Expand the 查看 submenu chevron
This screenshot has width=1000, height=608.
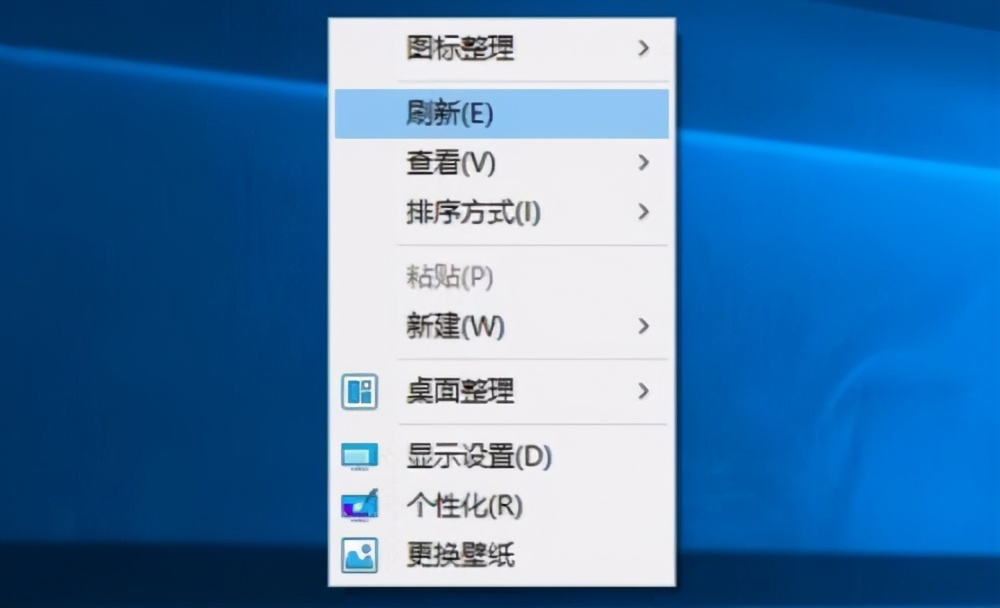tap(645, 163)
